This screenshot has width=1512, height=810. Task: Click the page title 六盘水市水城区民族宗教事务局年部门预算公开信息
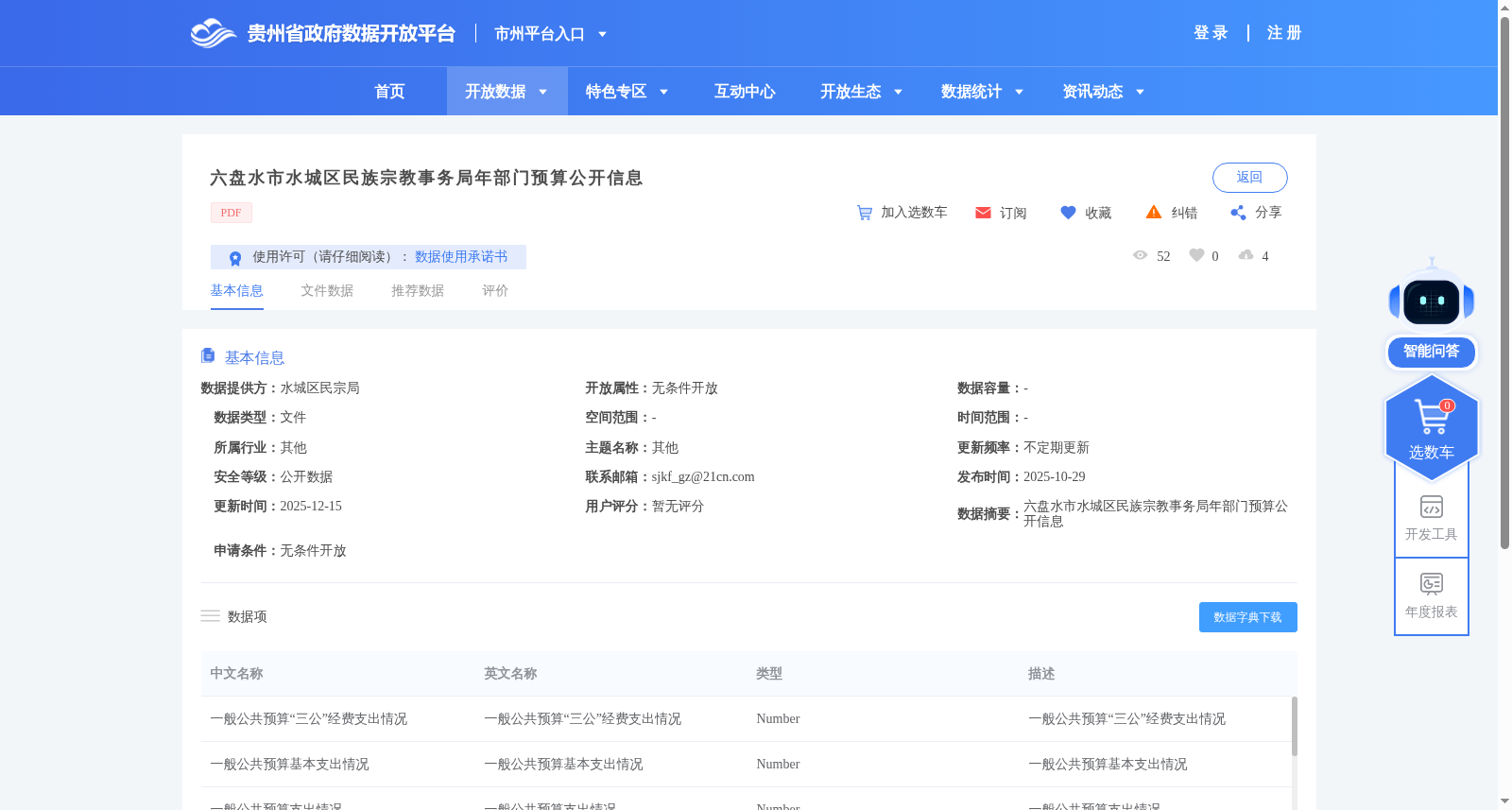(426, 178)
